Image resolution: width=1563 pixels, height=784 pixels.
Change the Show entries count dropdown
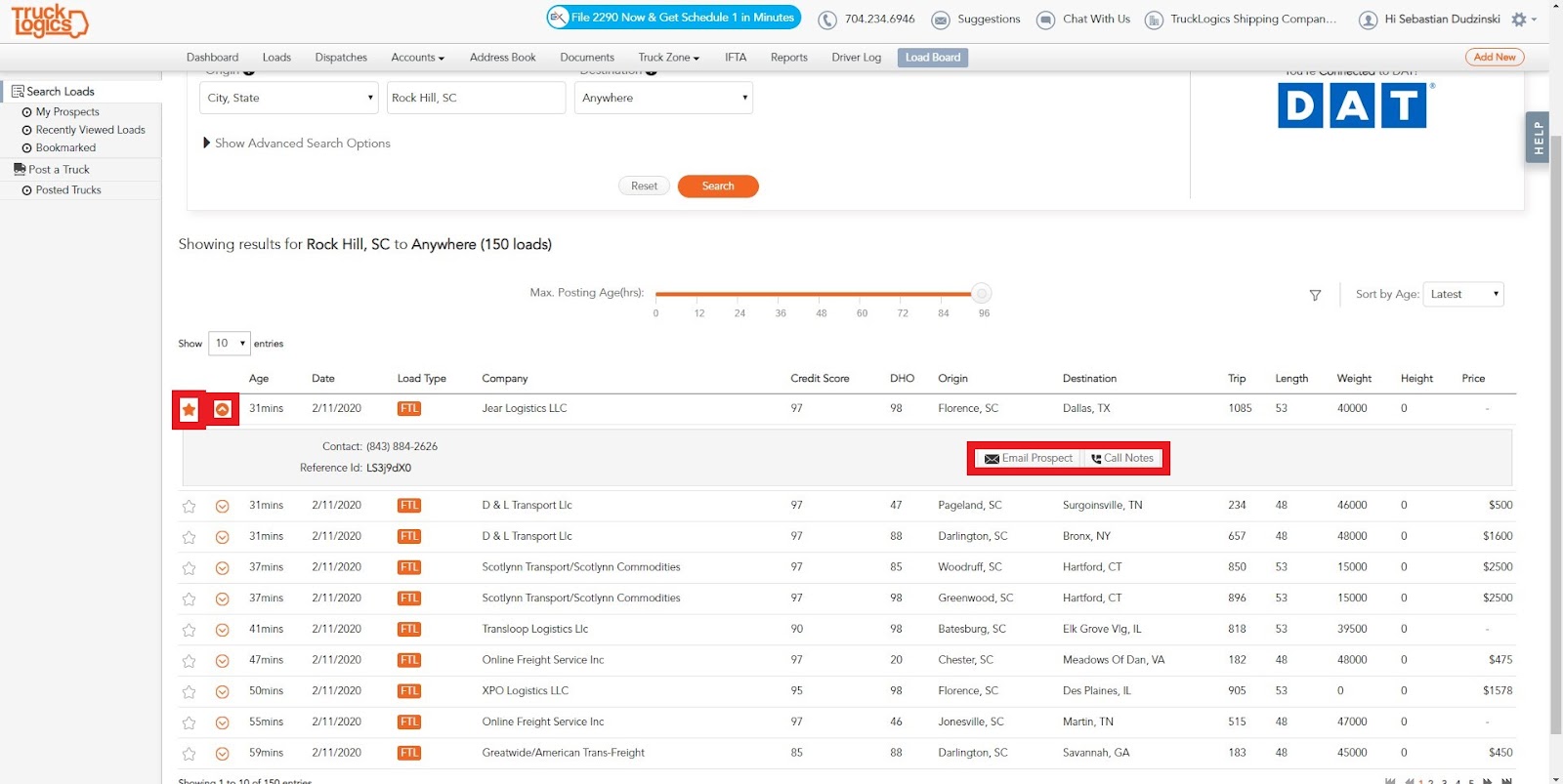(230, 344)
